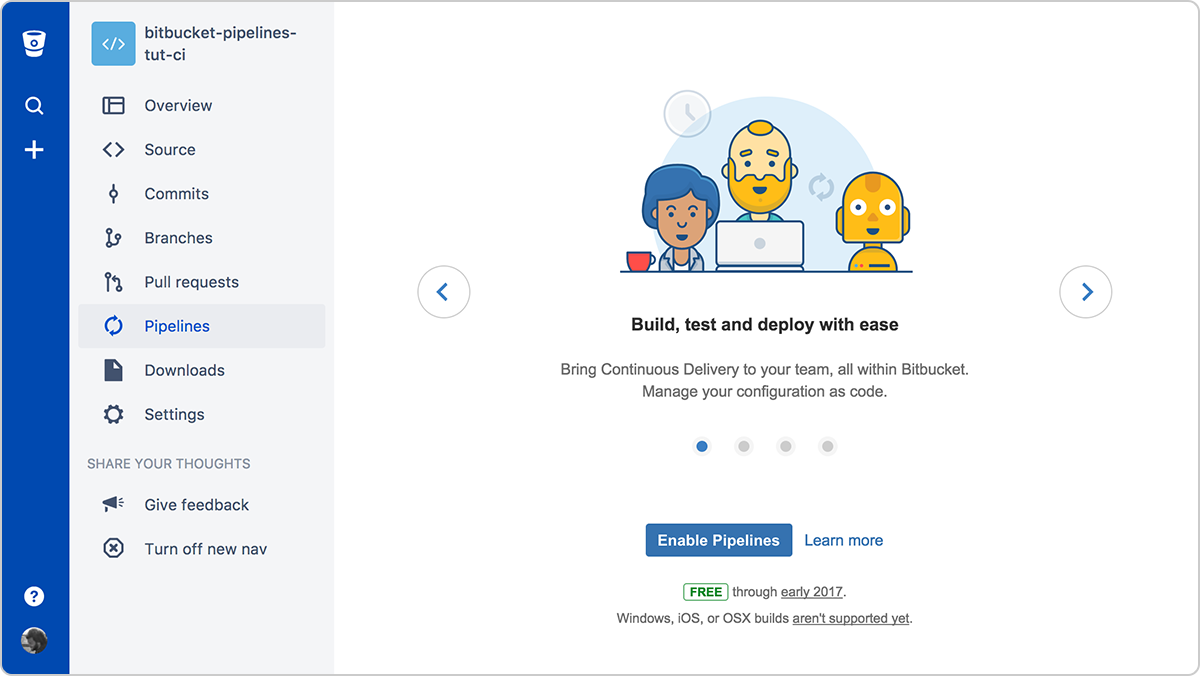
Task: Click the plus icon to create new content
Action: click(34, 149)
